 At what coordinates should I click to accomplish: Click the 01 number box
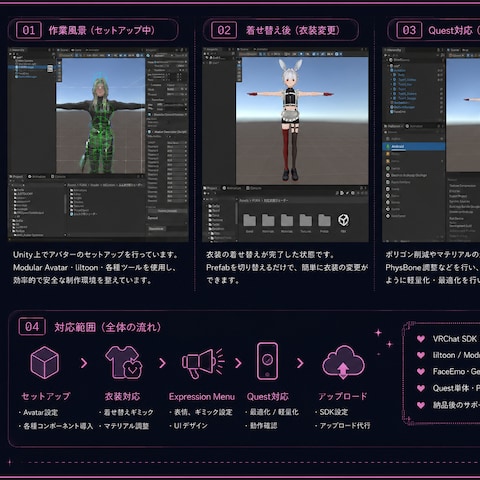coord(29,31)
